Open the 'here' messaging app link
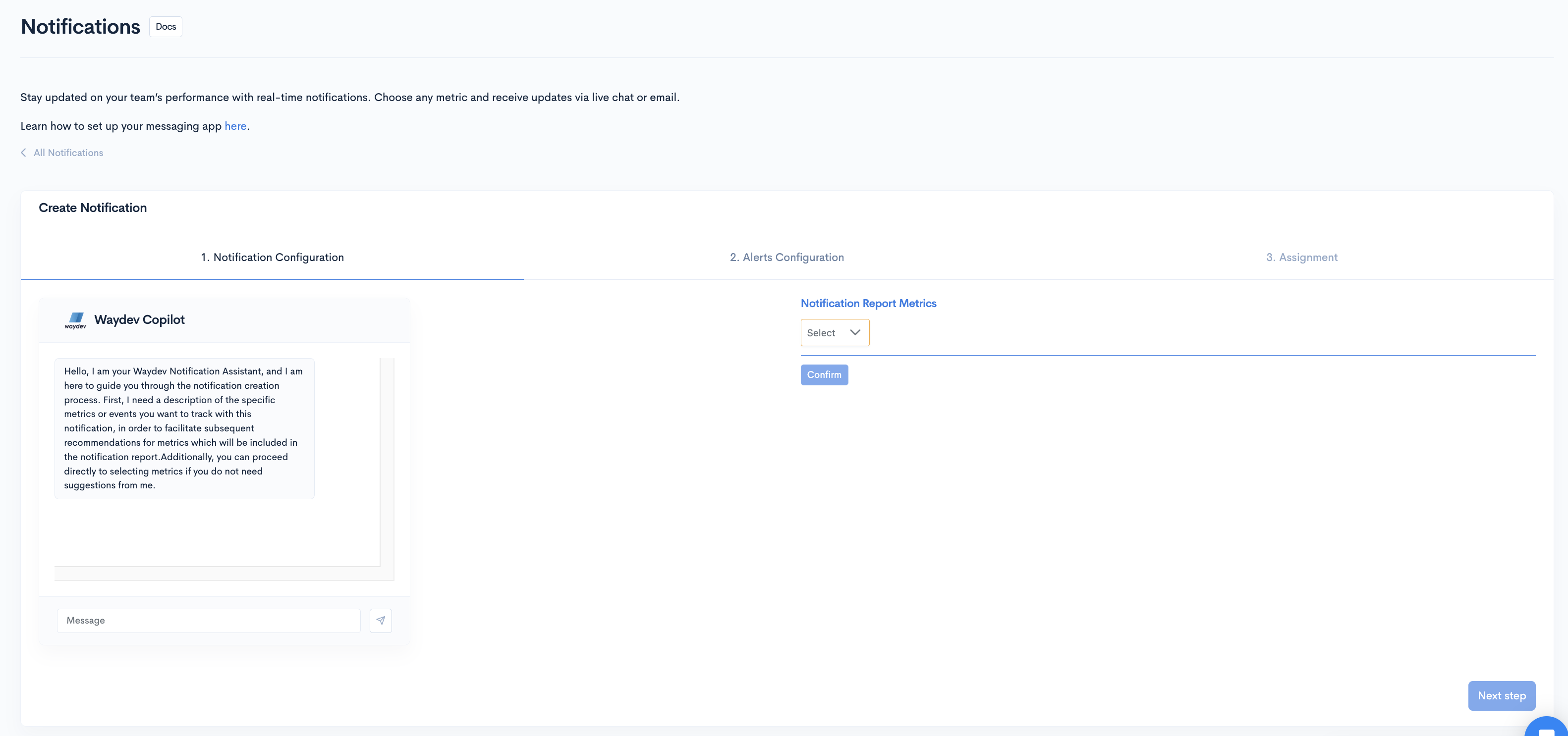Viewport: 1568px width, 736px height. point(235,126)
